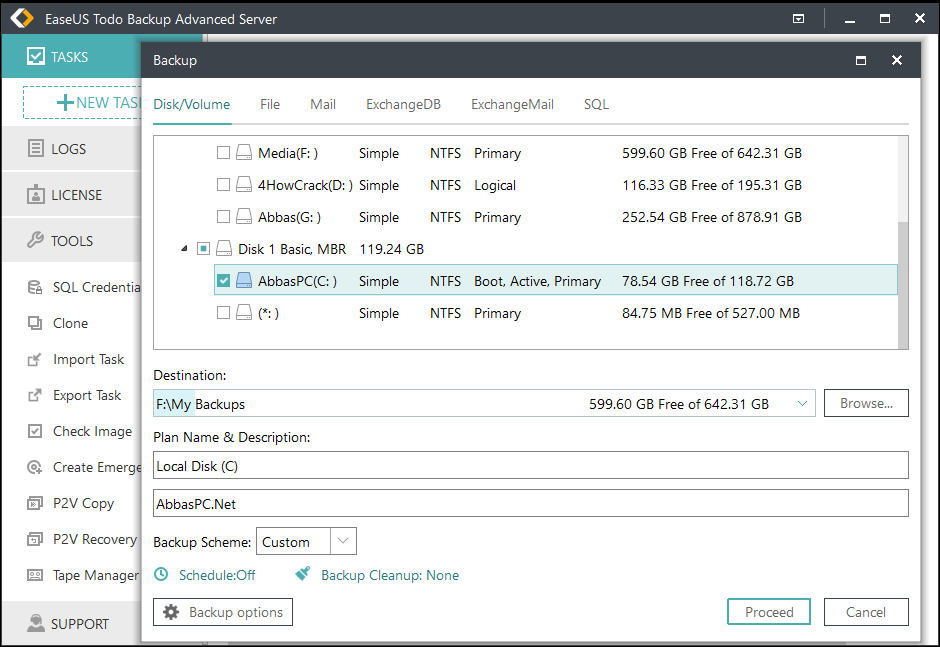Select '78.54 GB Free of 118.72 GB' text
The image size is (940, 647).
708,281
